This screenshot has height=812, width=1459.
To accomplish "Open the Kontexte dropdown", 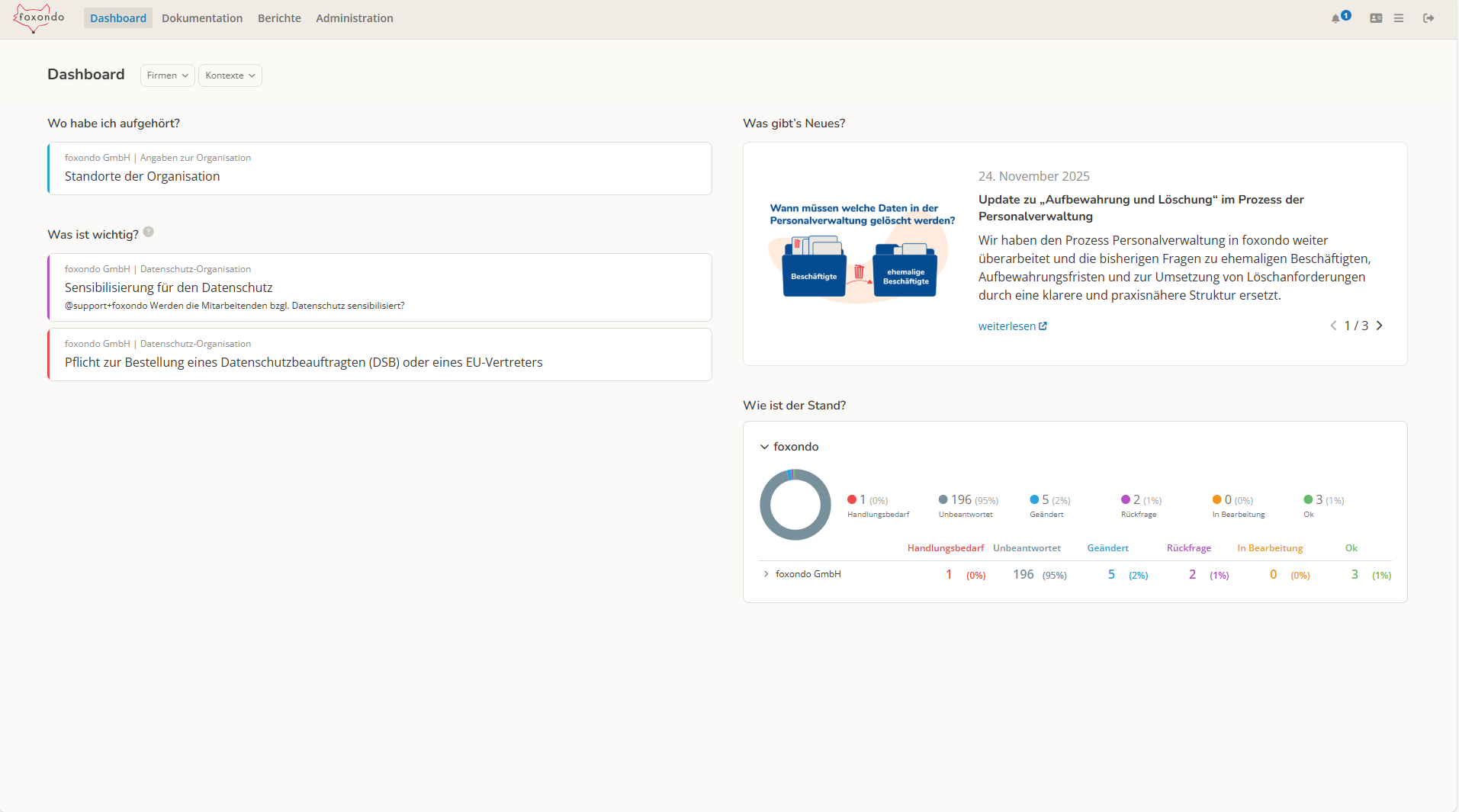I will [x=230, y=75].
